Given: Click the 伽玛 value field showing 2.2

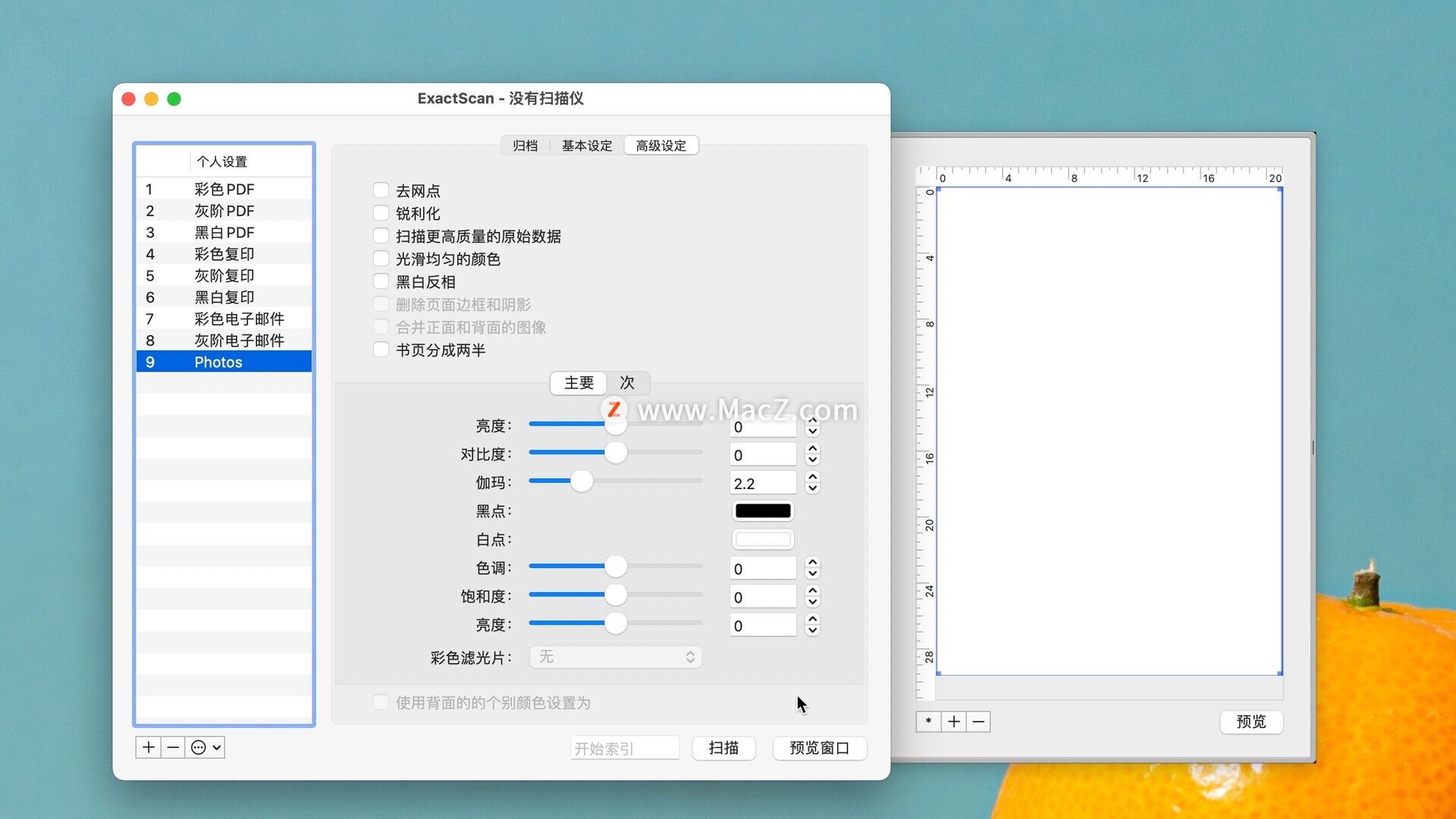Looking at the screenshot, I should click(x=763, y=483).
